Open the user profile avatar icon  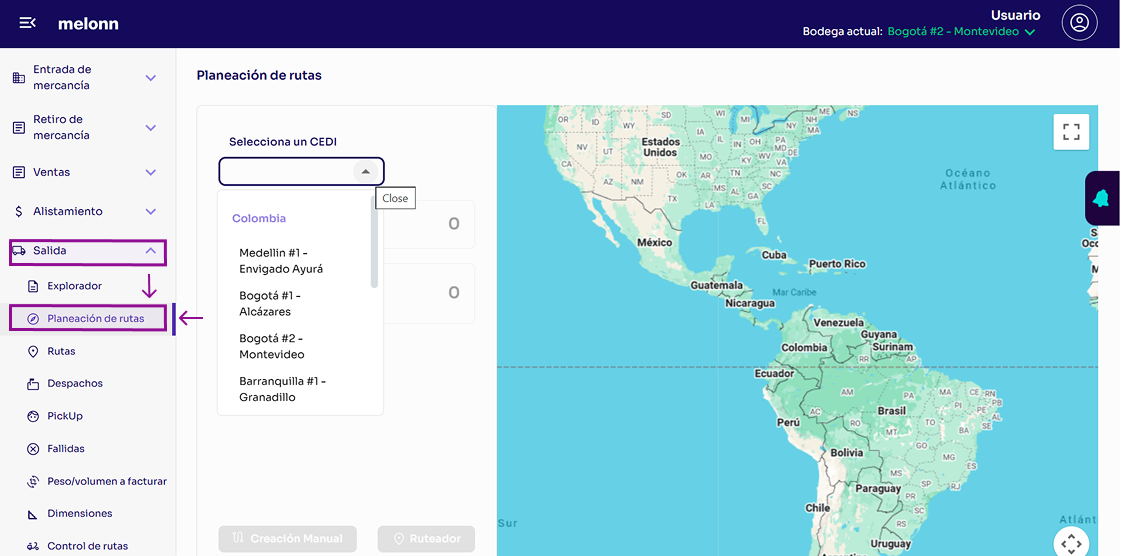[x=1079, y=23]
